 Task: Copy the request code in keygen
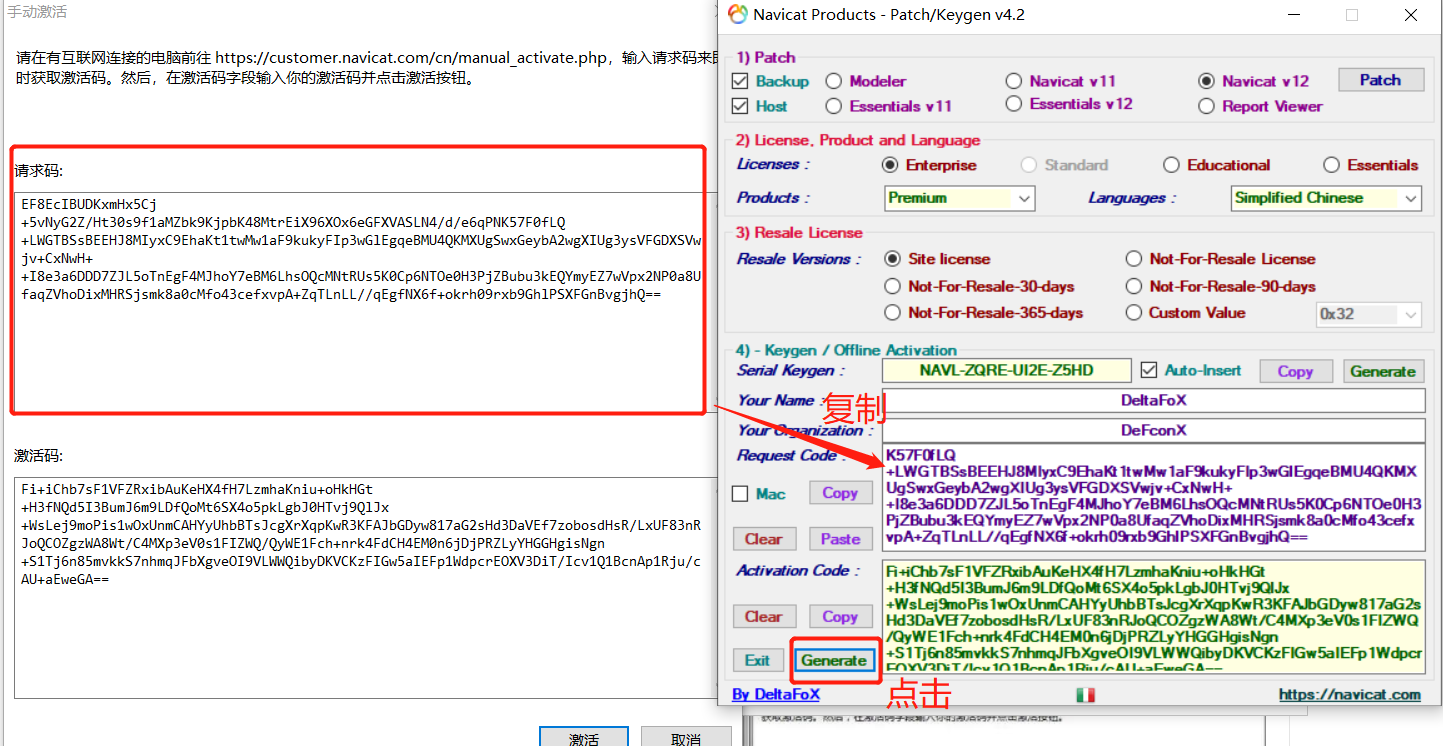tap(840, 493)
